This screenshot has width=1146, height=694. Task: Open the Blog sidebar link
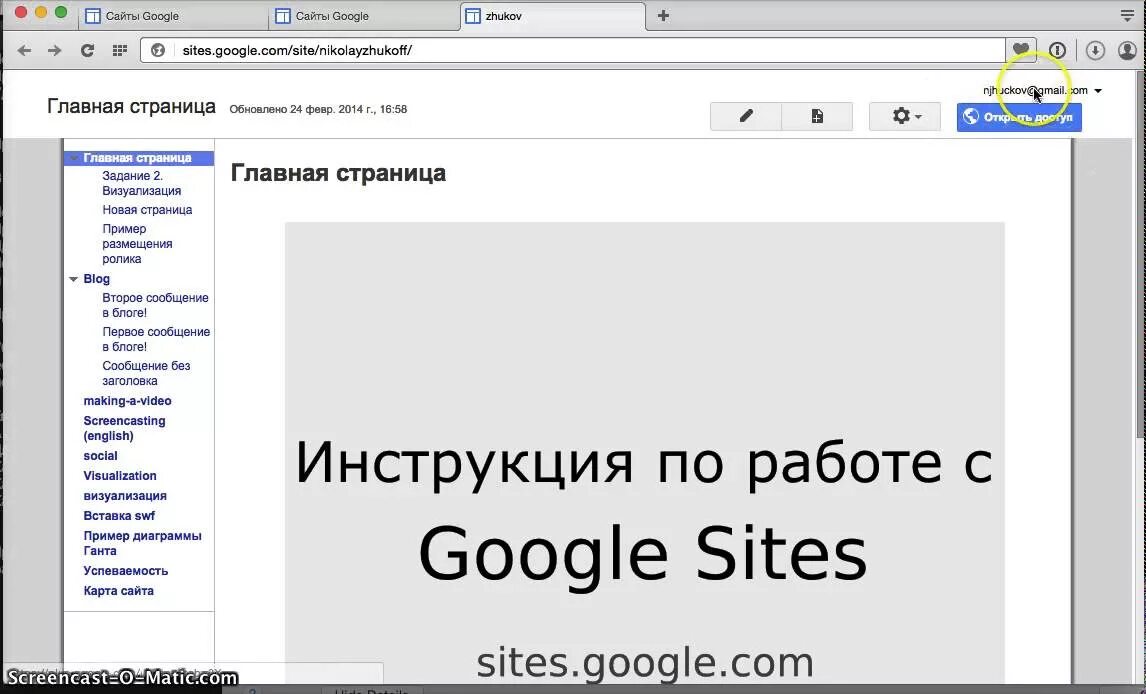(x=96, y=279)
